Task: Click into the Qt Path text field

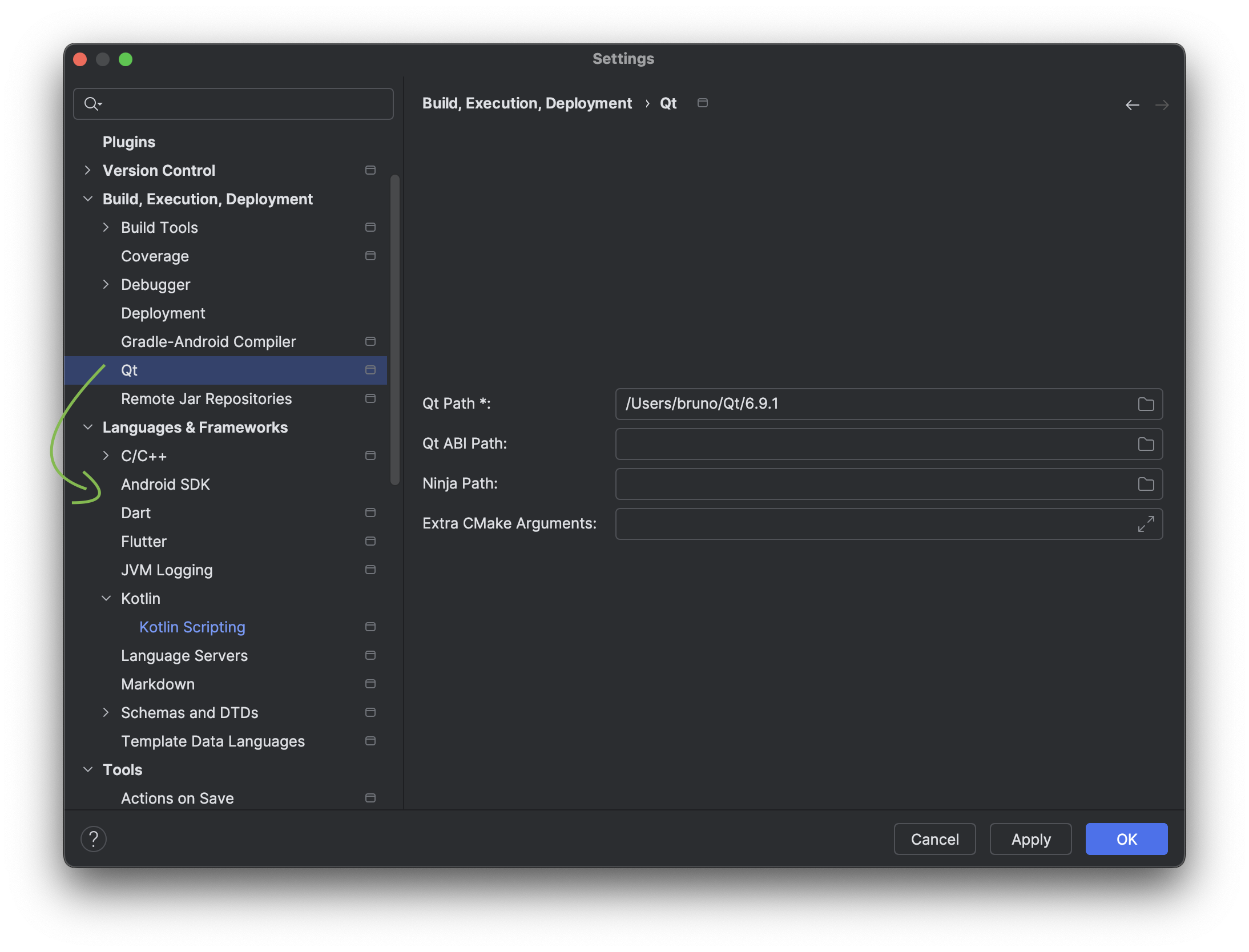Action: [873, 404]
